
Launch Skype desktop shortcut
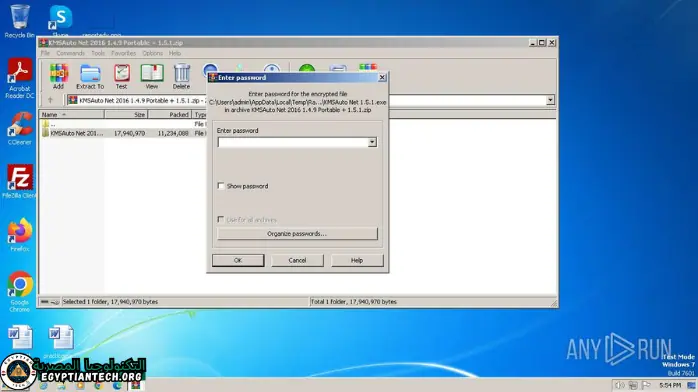[61, 21]
